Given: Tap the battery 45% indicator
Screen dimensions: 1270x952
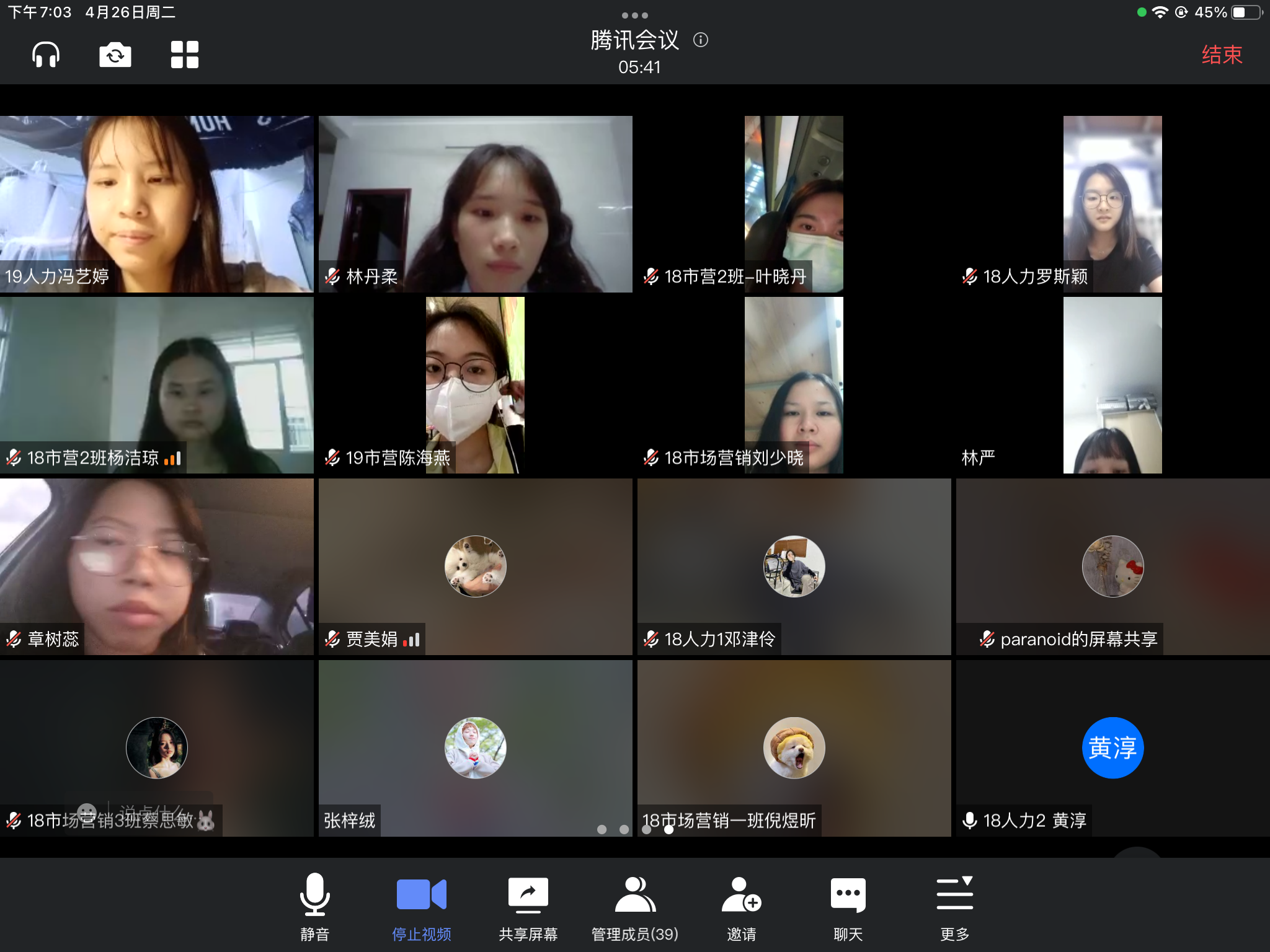Looking at the screenshot, I should tap(1228, 12).
